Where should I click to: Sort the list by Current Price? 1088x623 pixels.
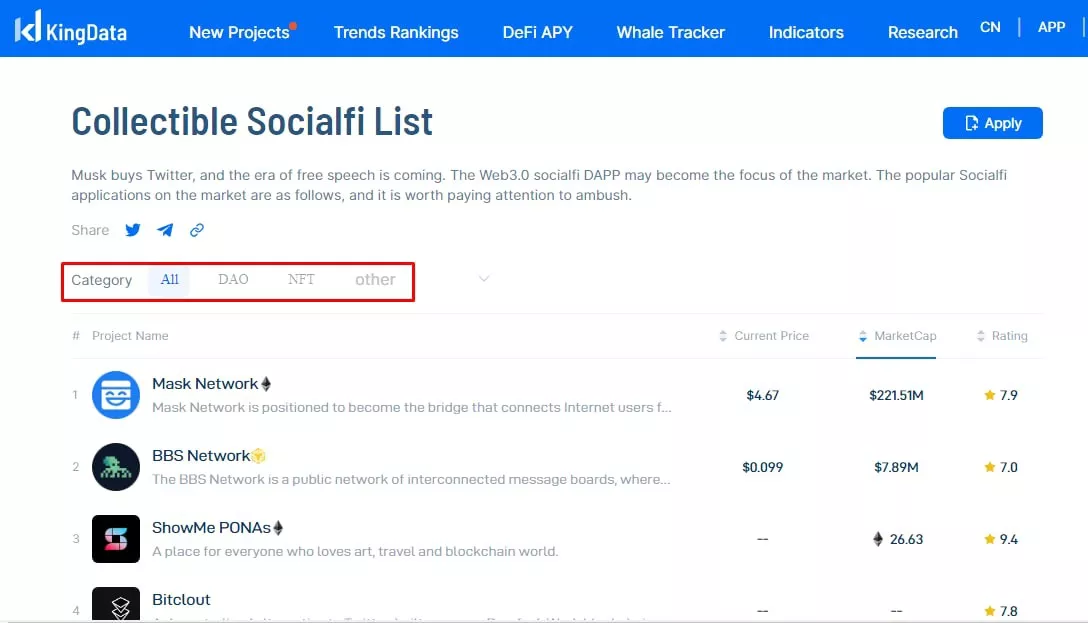(x=764, y=336)
